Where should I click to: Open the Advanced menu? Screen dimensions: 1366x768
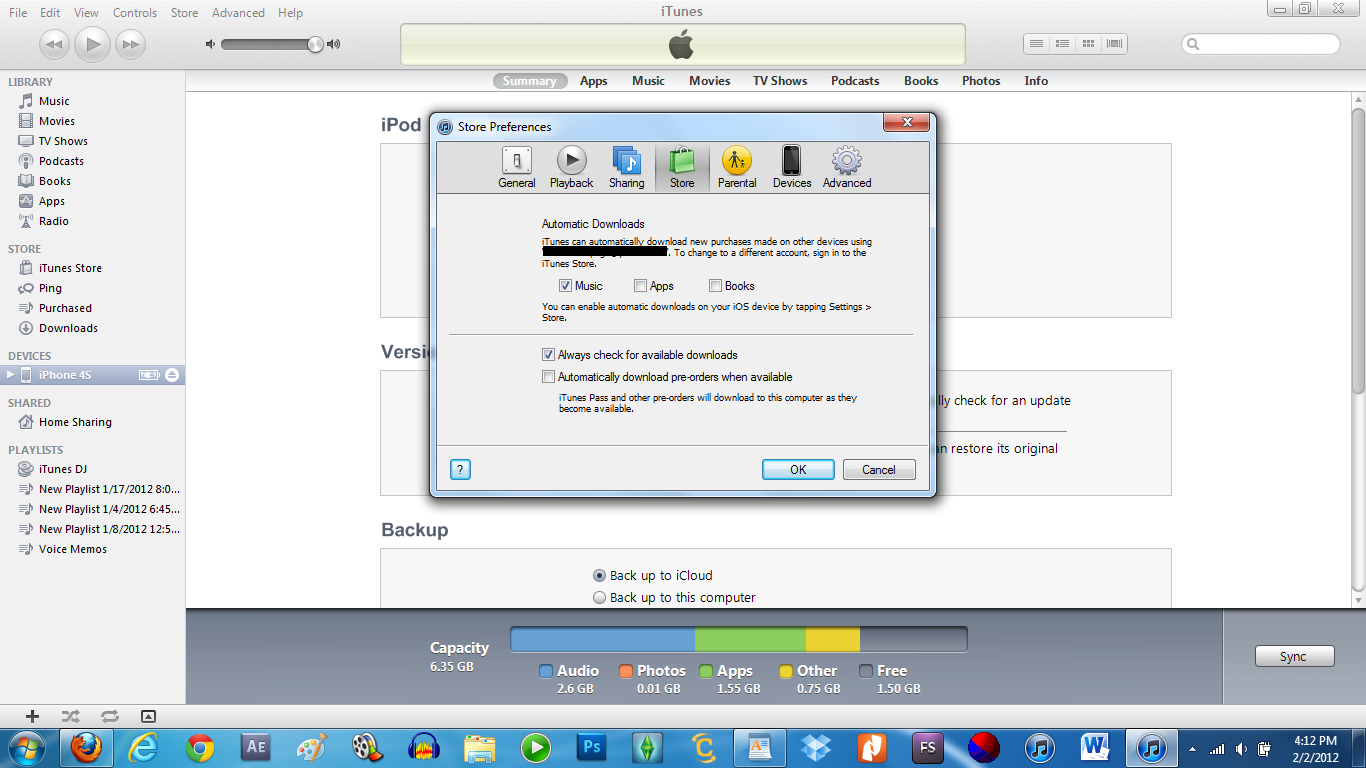pos(238,13)
